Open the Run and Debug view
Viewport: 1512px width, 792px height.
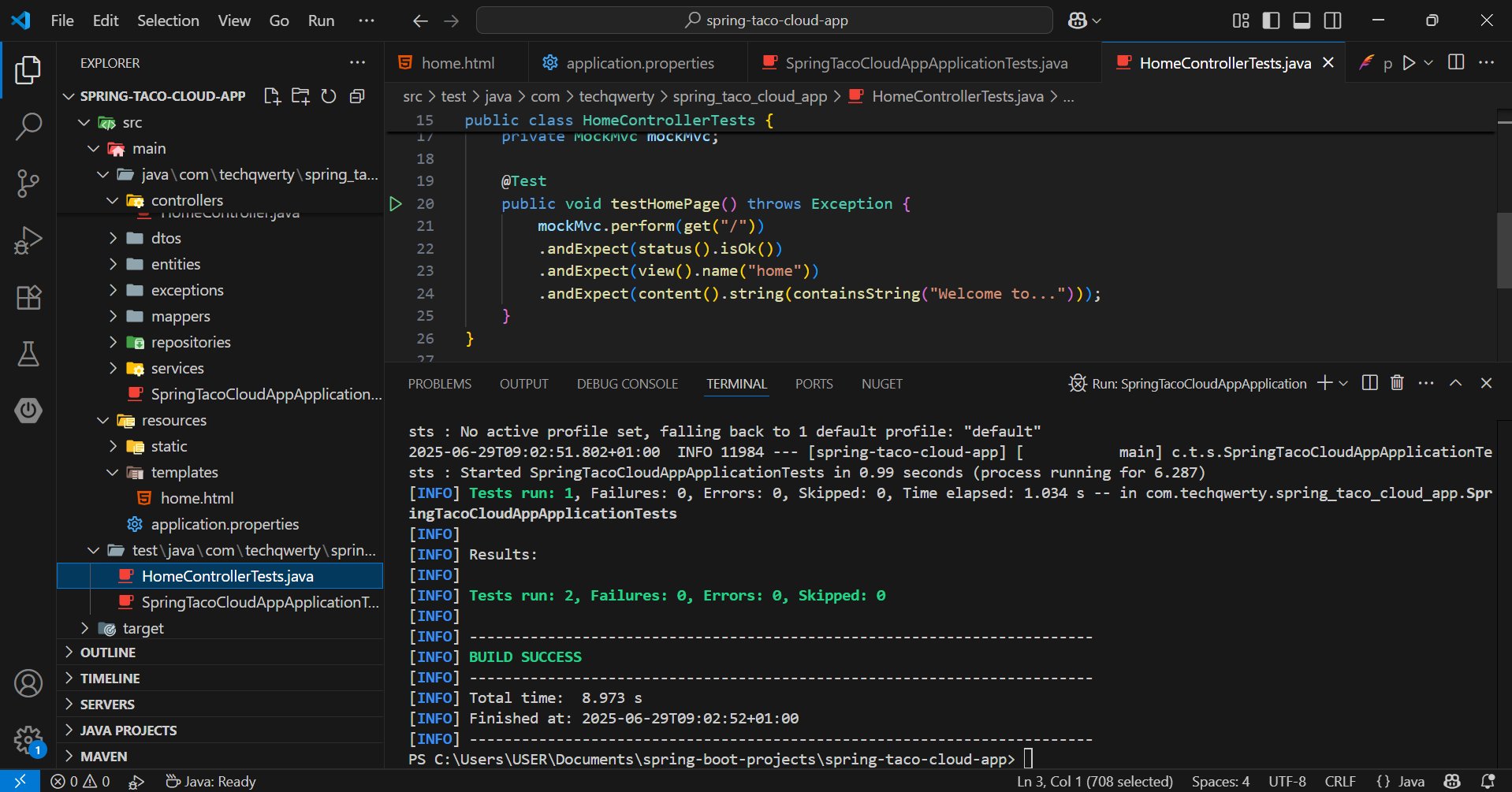[28, 240]
